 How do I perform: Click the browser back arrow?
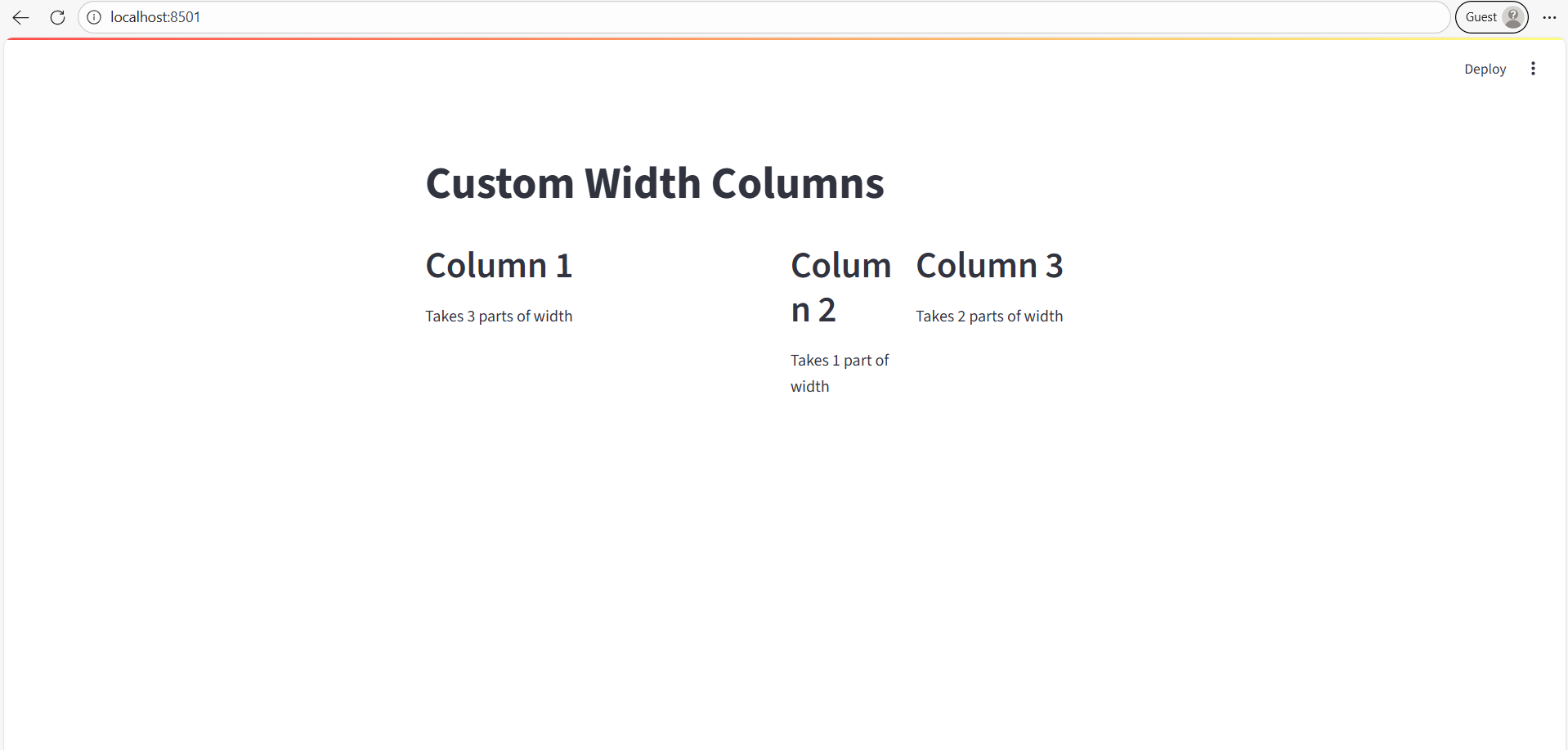tap(20, 16)
